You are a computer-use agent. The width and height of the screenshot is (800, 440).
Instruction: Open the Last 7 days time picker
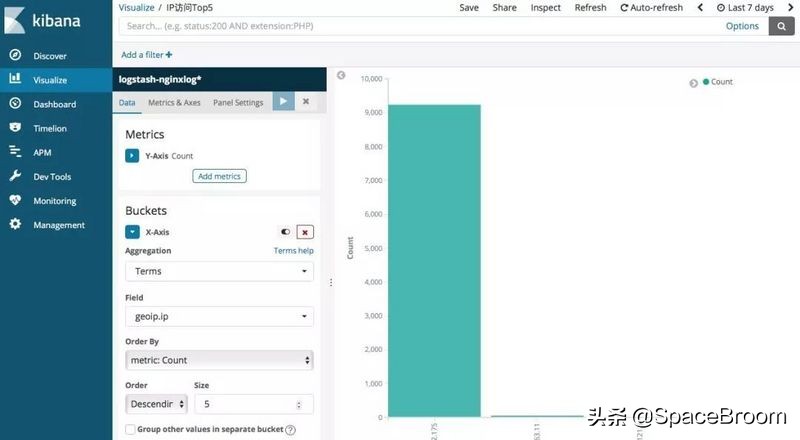click(745, 8)
